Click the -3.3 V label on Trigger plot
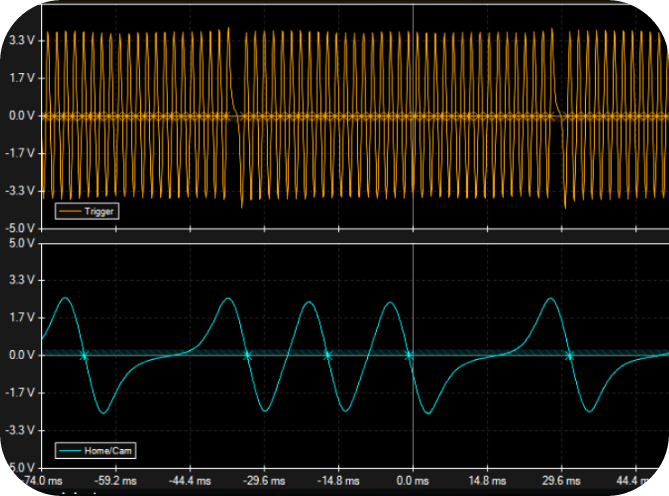 click(x=20, y=191)
